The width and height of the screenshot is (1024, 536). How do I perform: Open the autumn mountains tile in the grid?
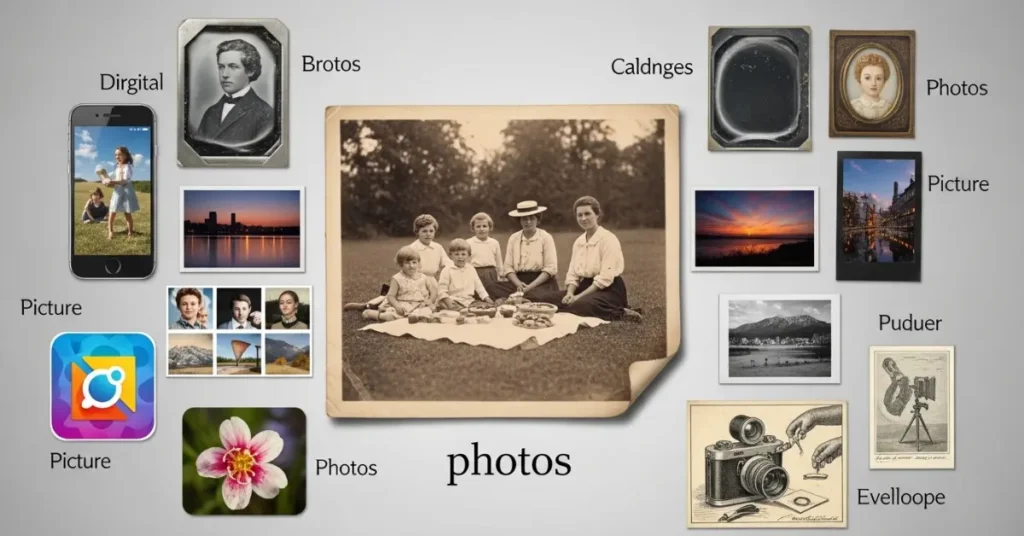tap(287, 353)
